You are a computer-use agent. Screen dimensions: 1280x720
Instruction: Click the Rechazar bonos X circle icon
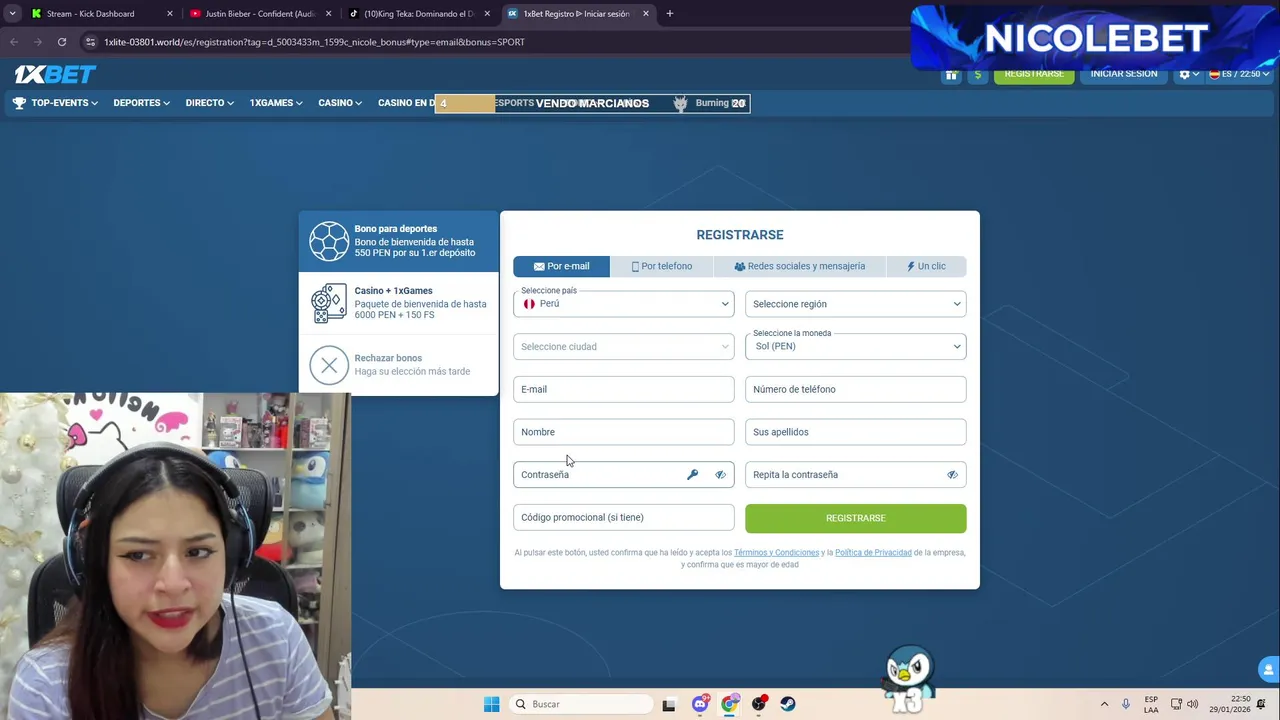(329, 365)
